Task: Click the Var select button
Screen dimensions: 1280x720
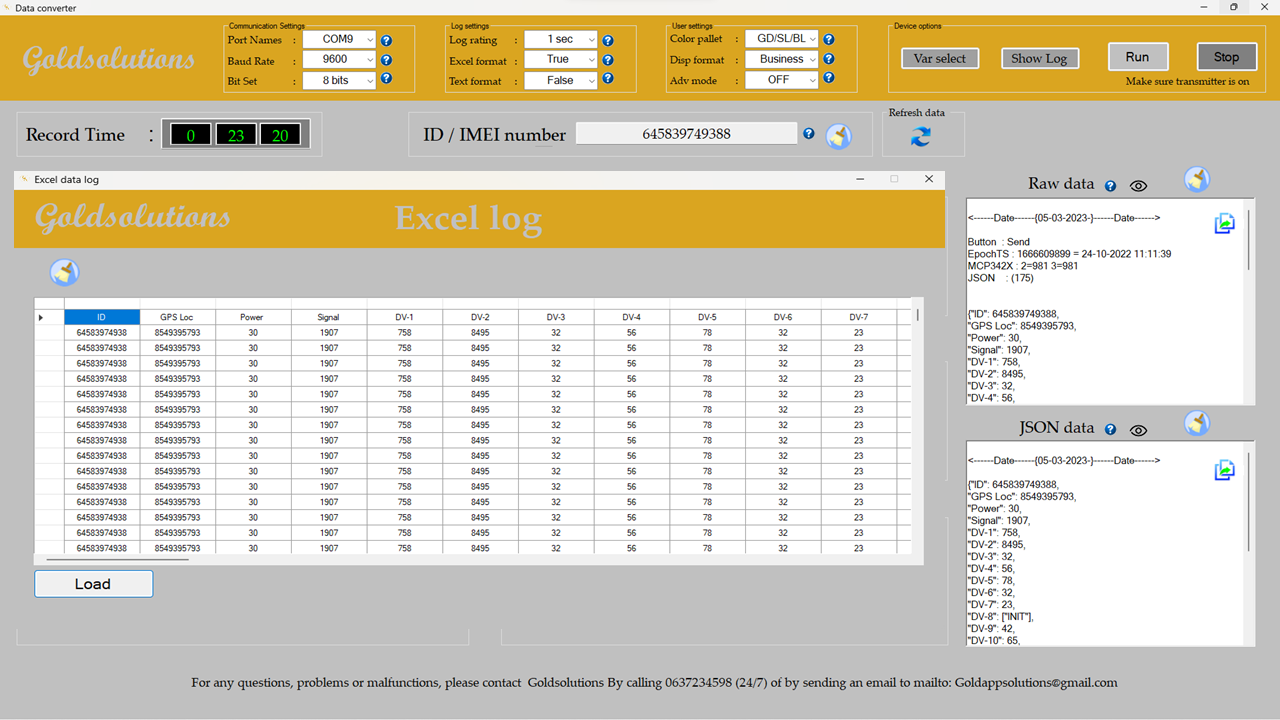Action: [x=940, y=58]
